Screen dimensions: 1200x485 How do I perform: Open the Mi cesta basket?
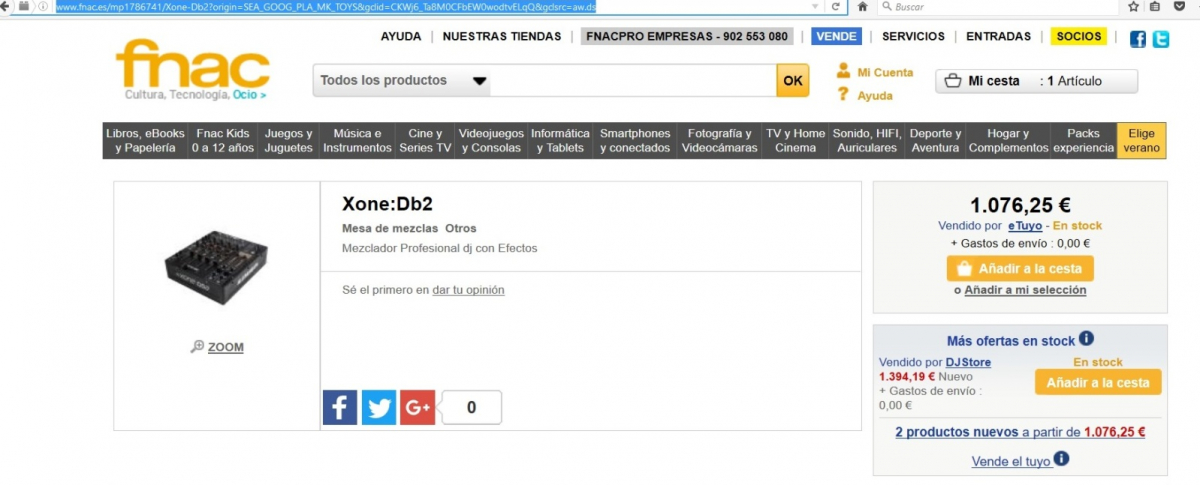click(x=1036, y=81)
